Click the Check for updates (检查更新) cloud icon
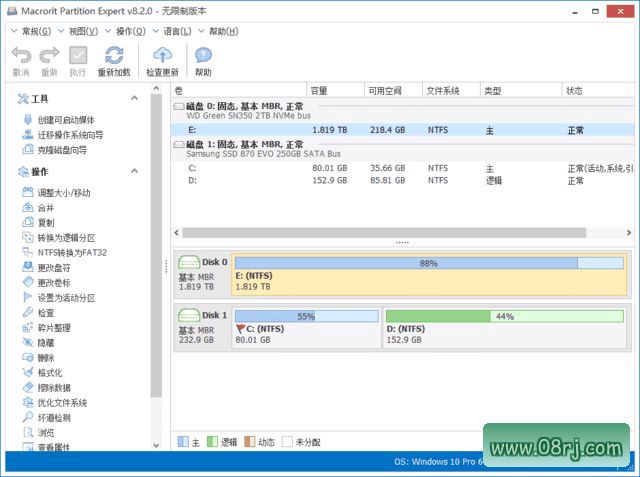The image size is (640, 477). pyautogui.click(x=162, y=55)
